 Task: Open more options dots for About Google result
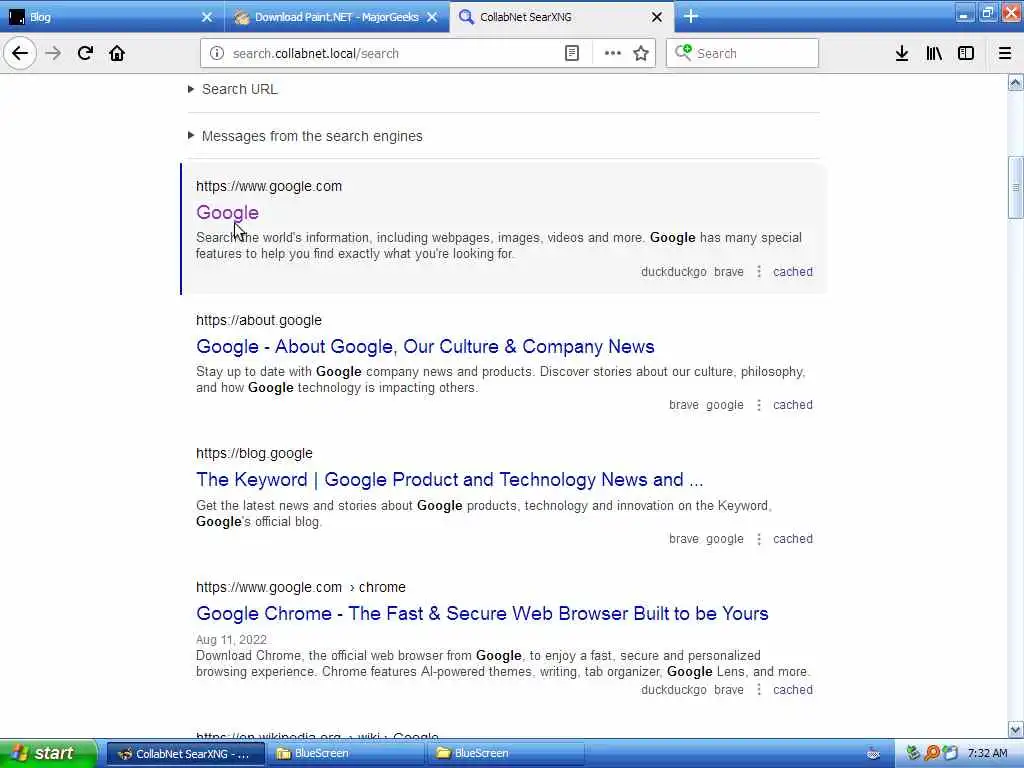[x=759, y=405]
